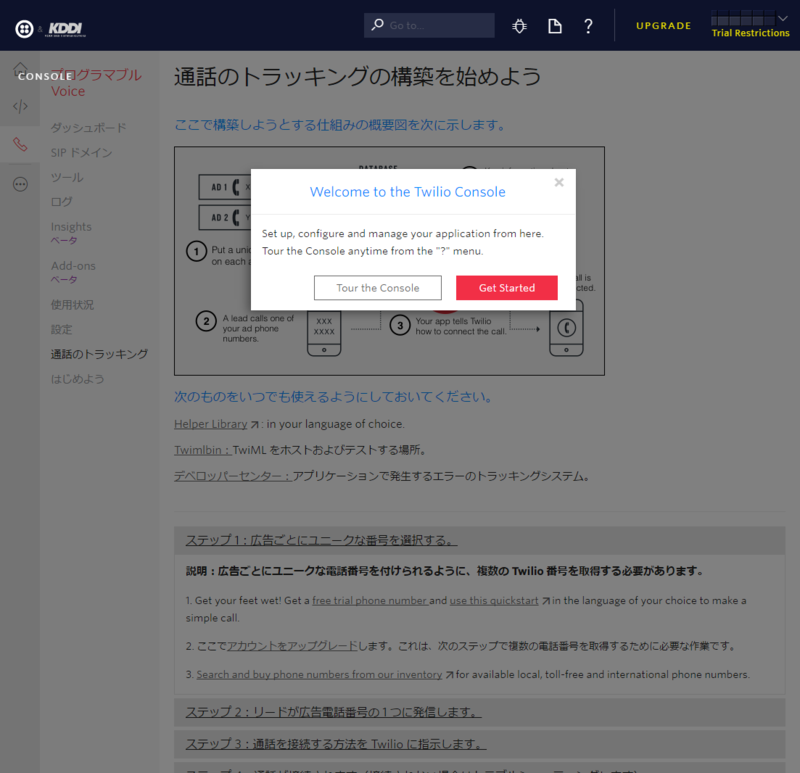Click the Get Started button

[507, 288]
